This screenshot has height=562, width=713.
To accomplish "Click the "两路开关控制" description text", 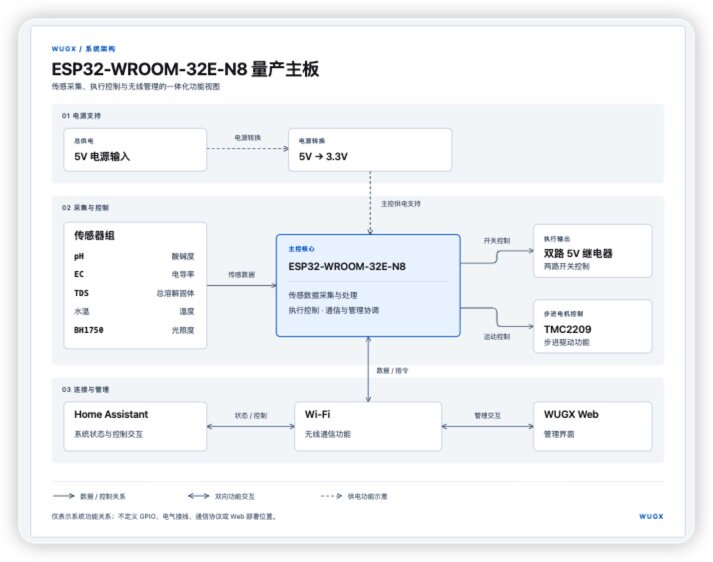I will click(x=567, y=266).
